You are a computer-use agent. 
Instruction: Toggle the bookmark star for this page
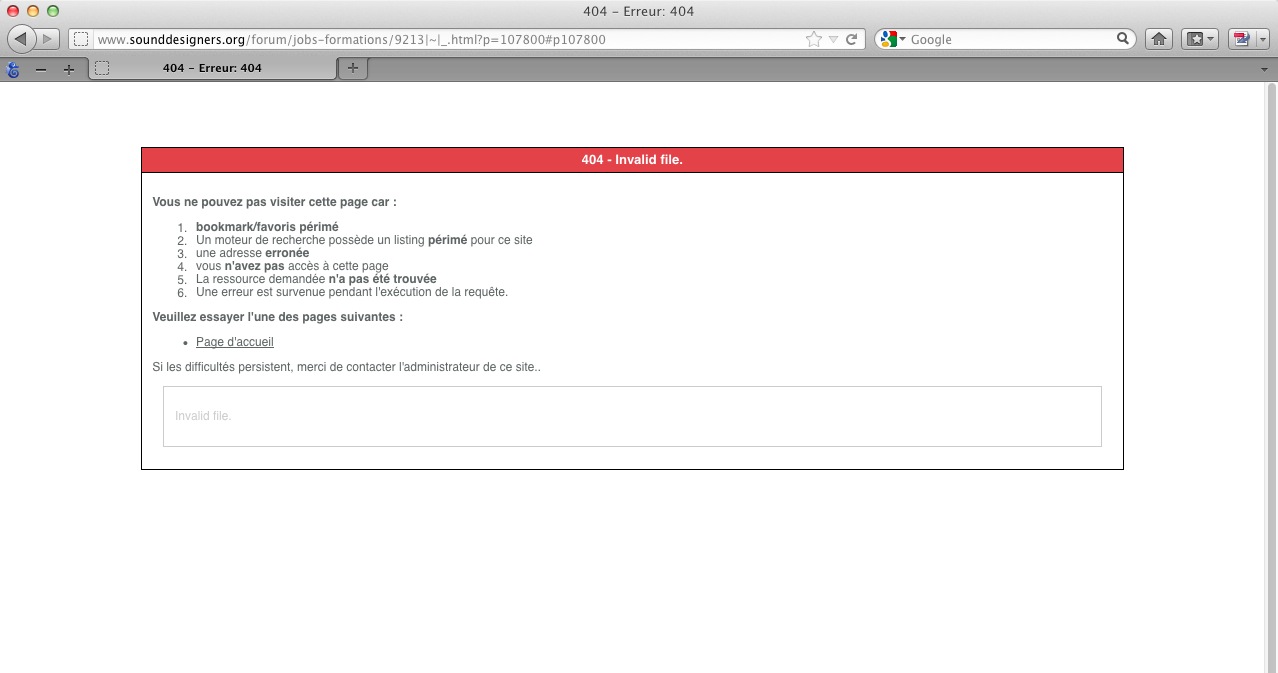(814, 39)
